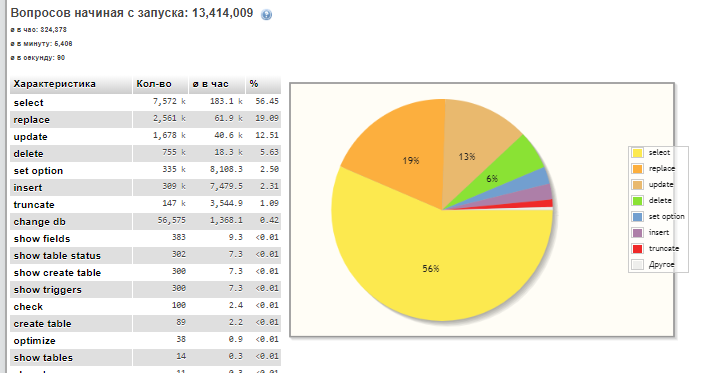Click the purple insert legend swatch

pyautogui.click(x=638, y=233)
